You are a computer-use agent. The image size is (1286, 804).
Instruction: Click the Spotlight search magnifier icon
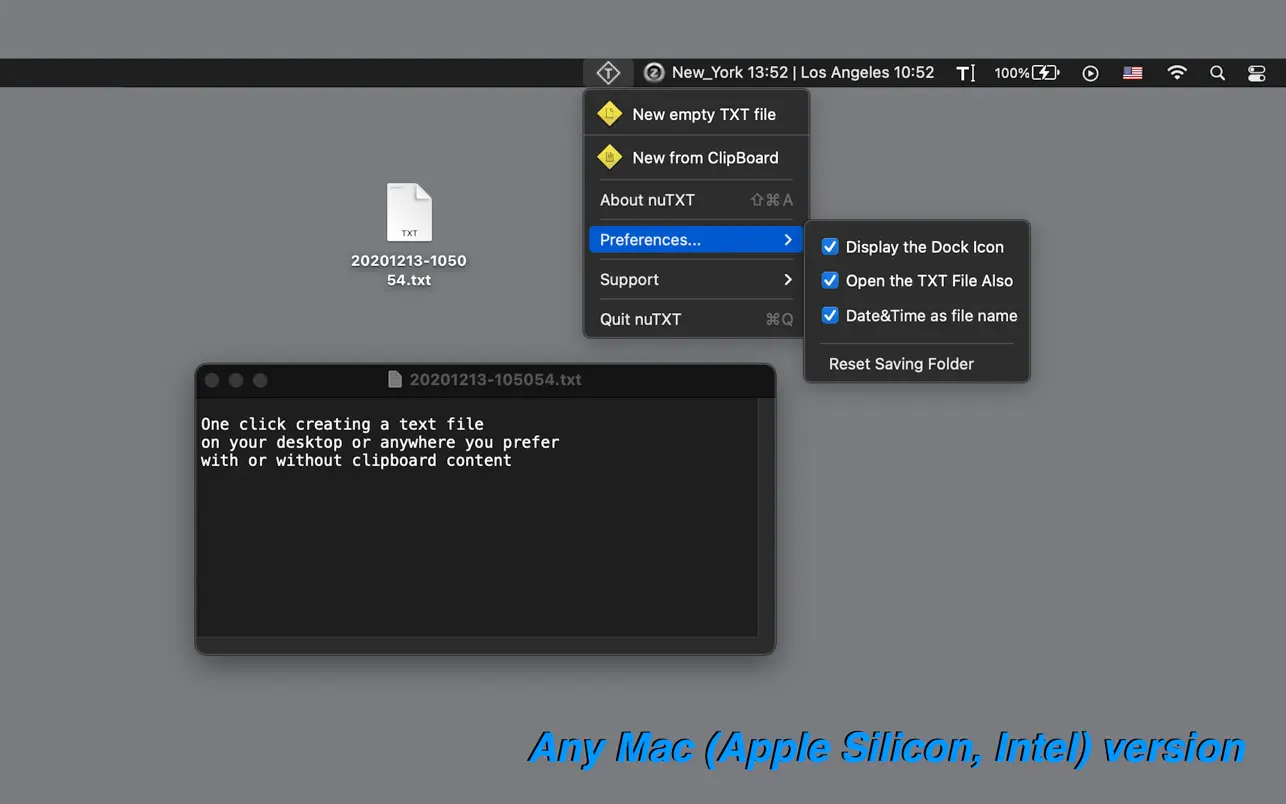coord(1217,72)
